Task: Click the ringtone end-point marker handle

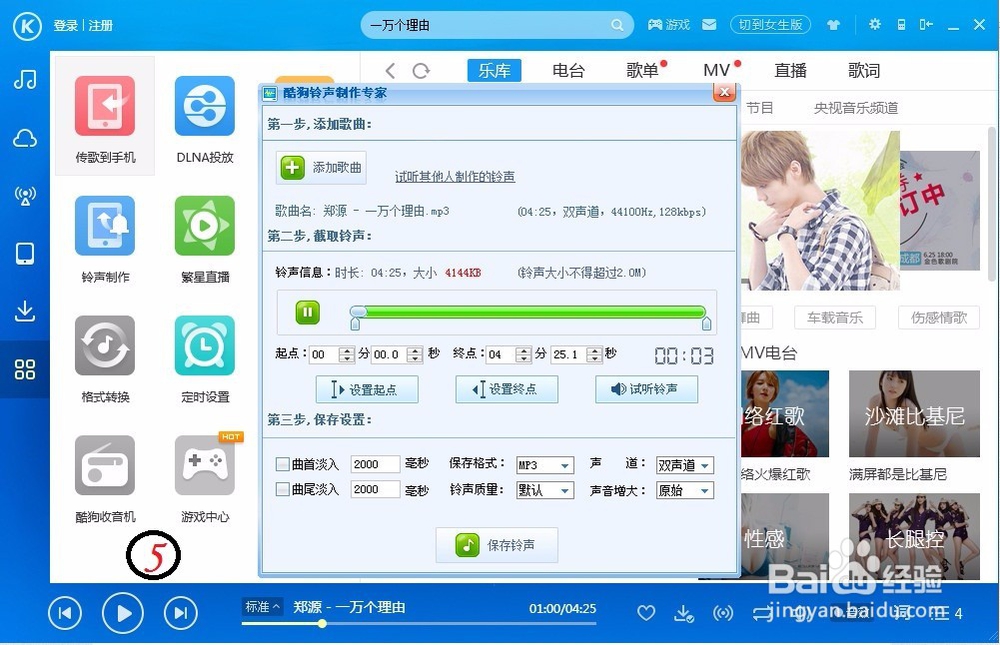Action: click(707, 325)
